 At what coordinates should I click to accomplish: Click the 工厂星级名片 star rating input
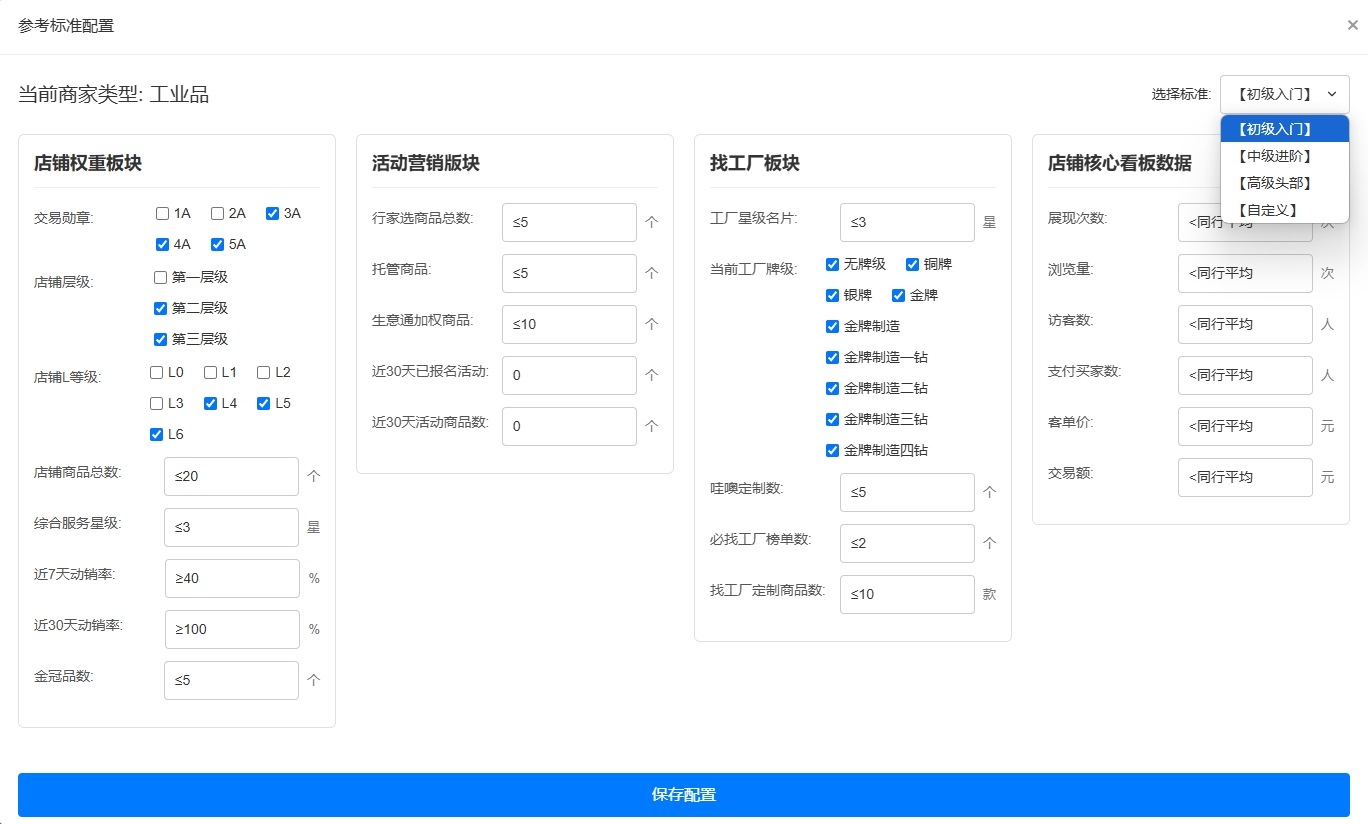click(x=907, y=222)
